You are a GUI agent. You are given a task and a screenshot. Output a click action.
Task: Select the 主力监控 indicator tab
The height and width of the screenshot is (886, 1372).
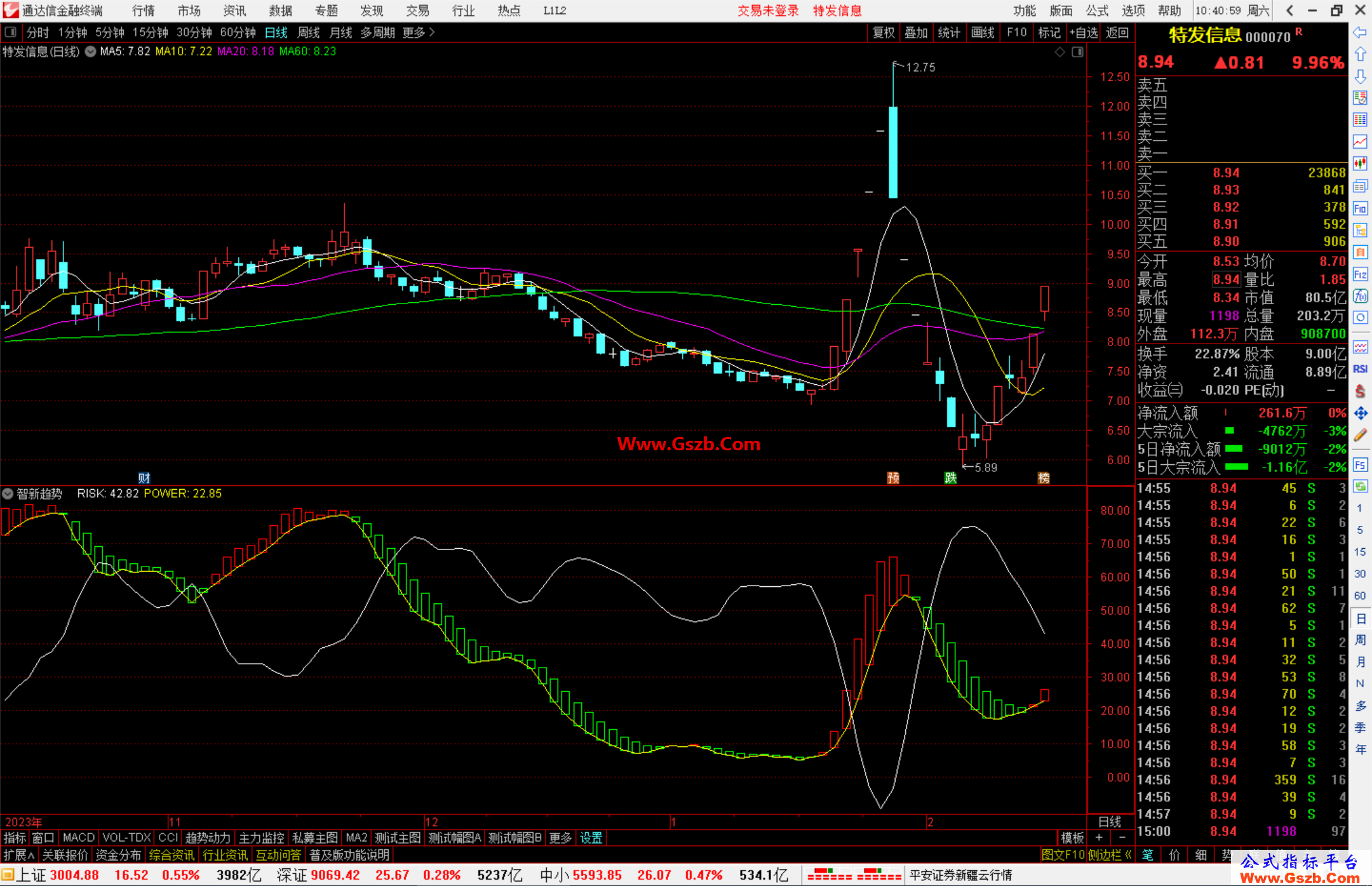261,838
